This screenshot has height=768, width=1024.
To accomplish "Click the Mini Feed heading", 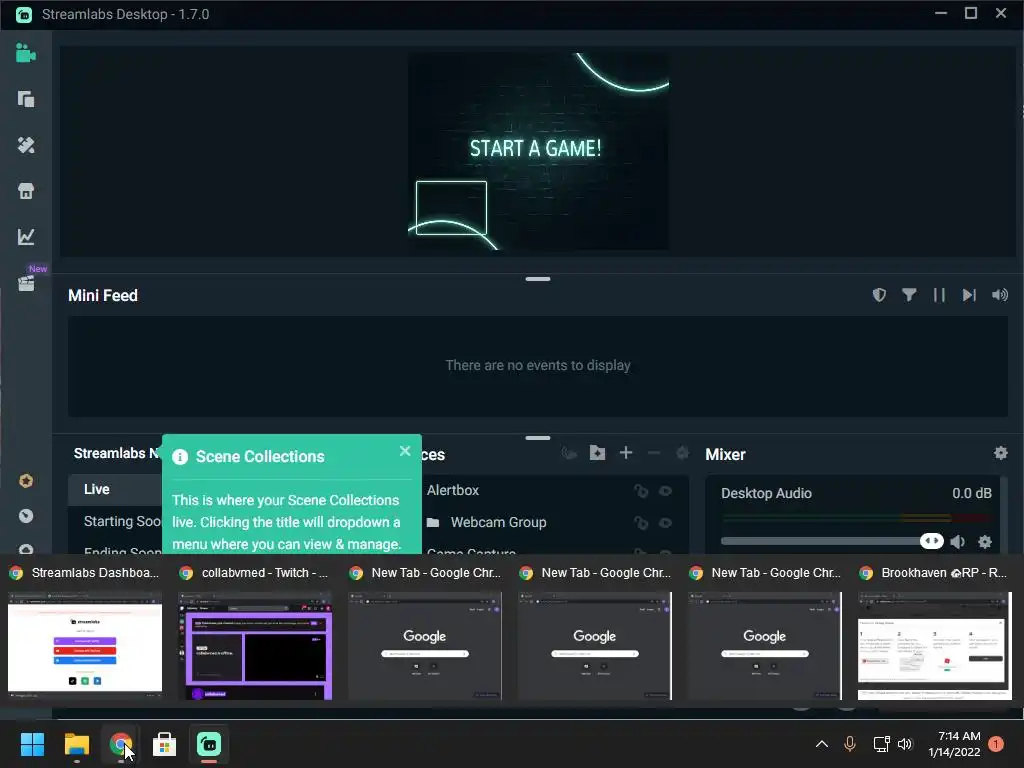I will [103, 295].
